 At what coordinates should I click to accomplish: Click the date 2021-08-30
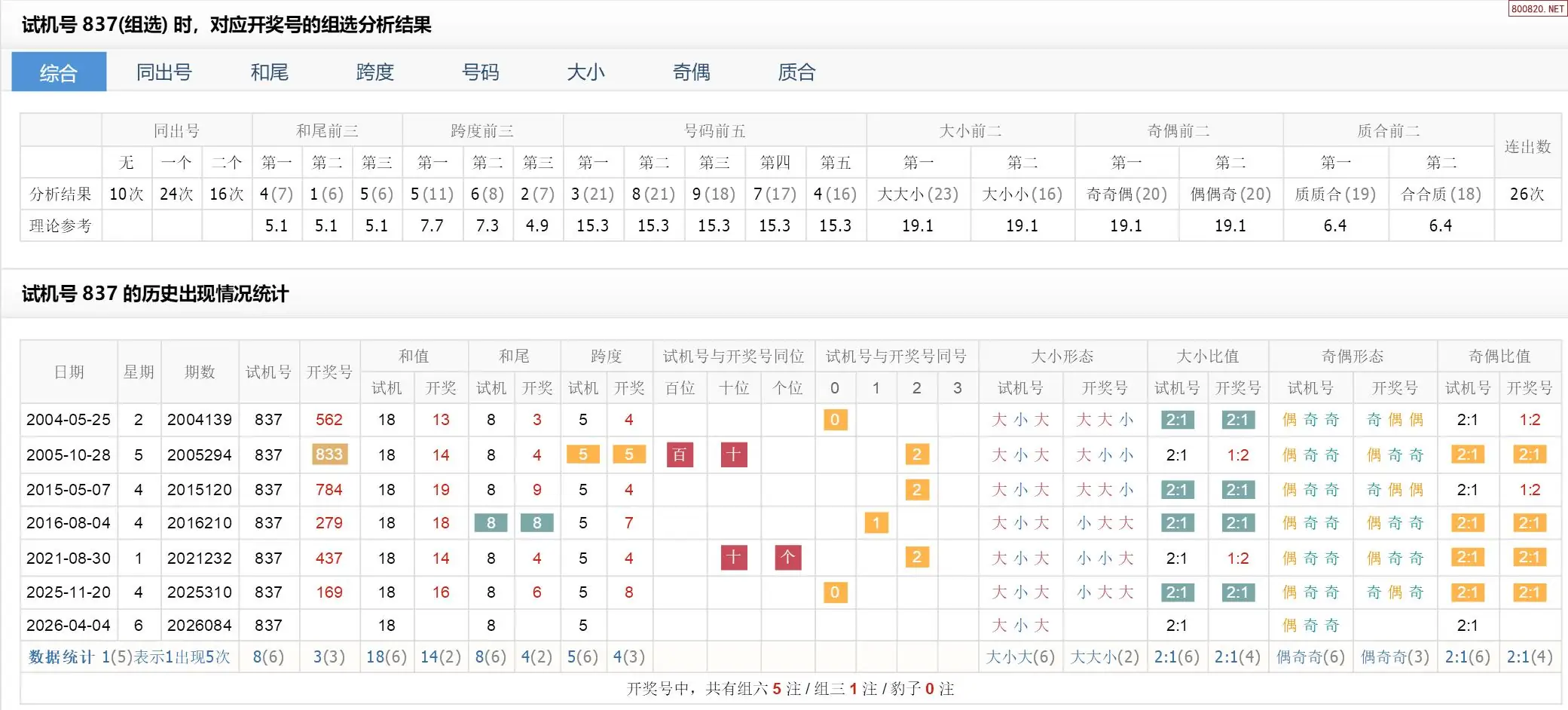69,559
